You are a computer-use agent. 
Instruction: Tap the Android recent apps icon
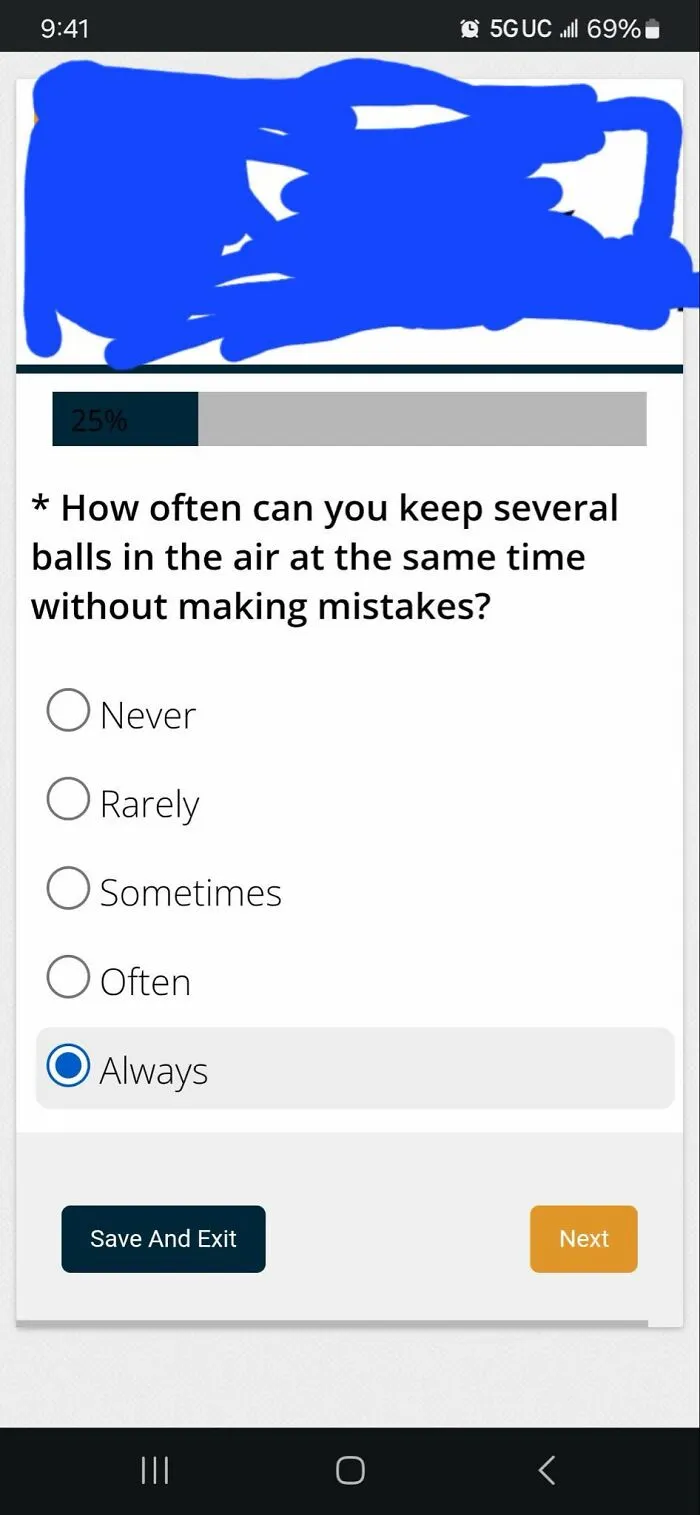(154, 1469)
